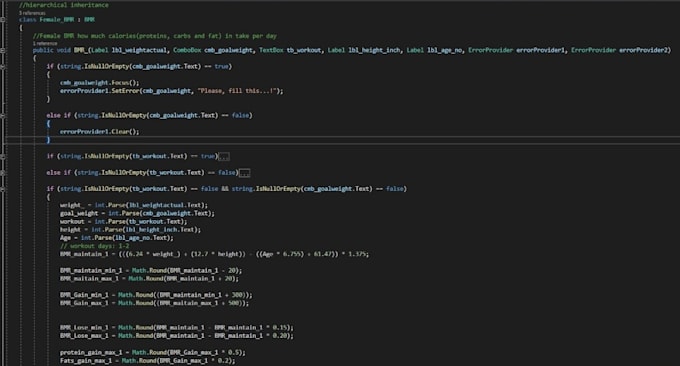Click the errorProvider2 parameter
Image resolution: width=680 pixels, height=366 pixels.
pos(644,50)
